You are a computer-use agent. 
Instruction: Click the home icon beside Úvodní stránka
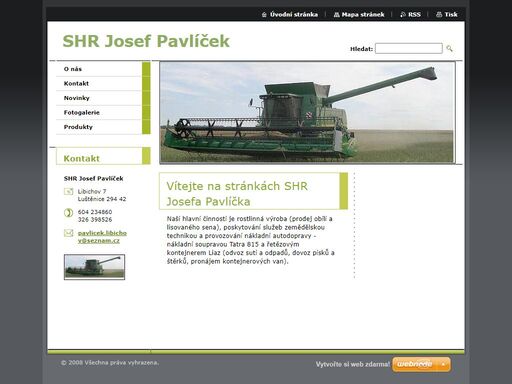click(x=264, y=15)
